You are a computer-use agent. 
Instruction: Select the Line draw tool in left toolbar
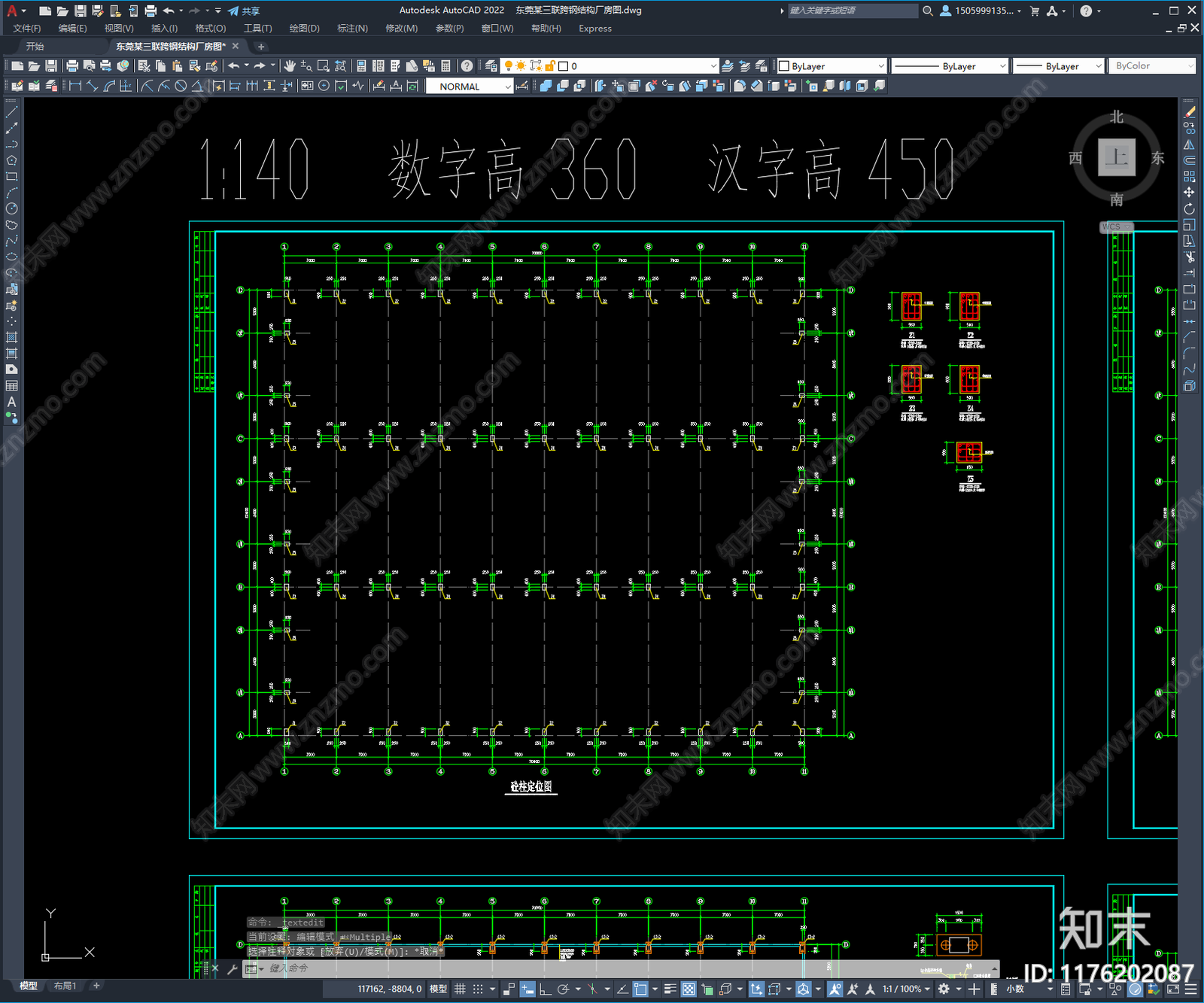(x=11, y=111)
